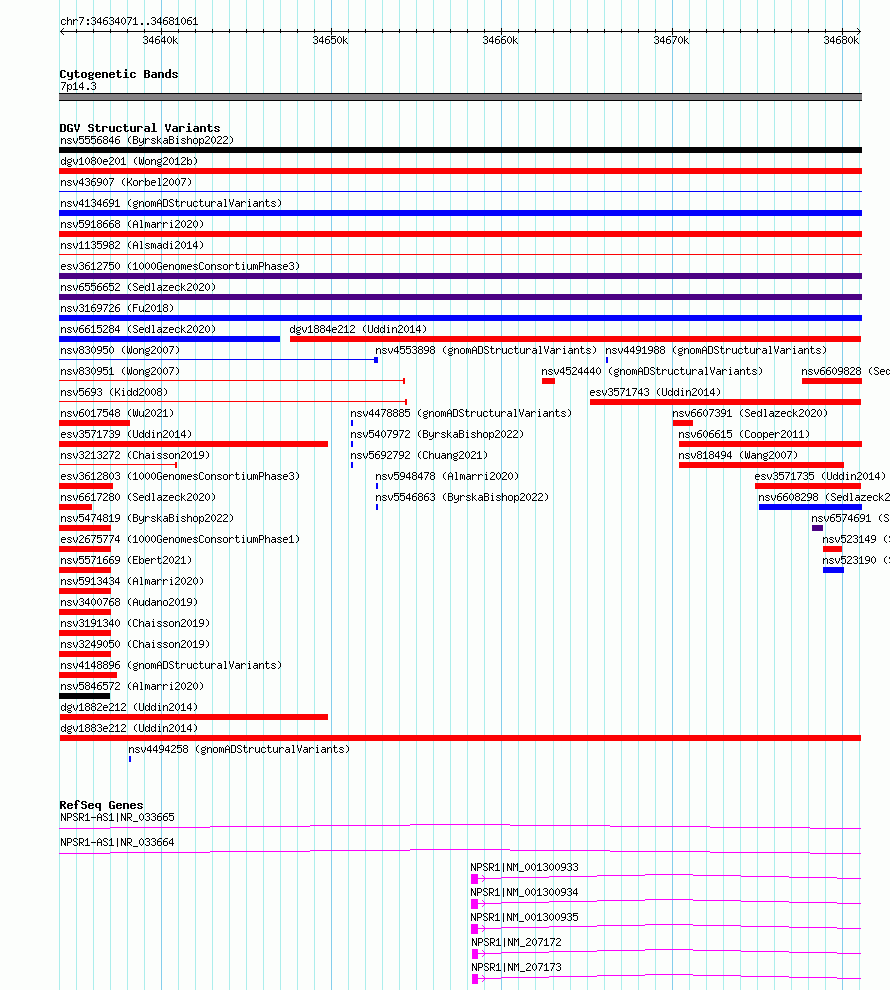Open nsv6556652 (Sedlazeck2020) variant

coord(138,287)
